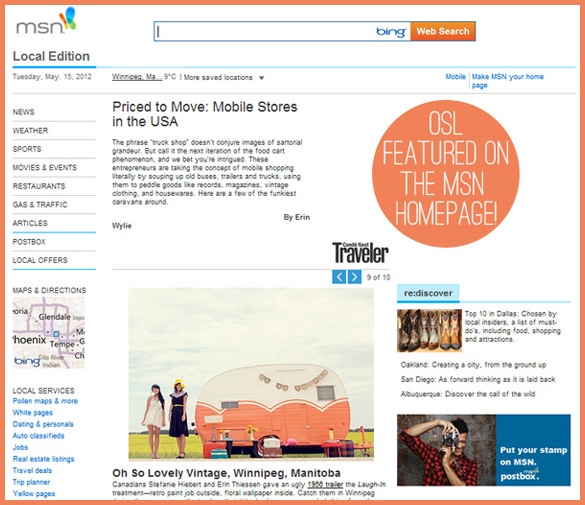Open the LOCAL OFFERS section
585x505 pixels.
click(40, 260)
